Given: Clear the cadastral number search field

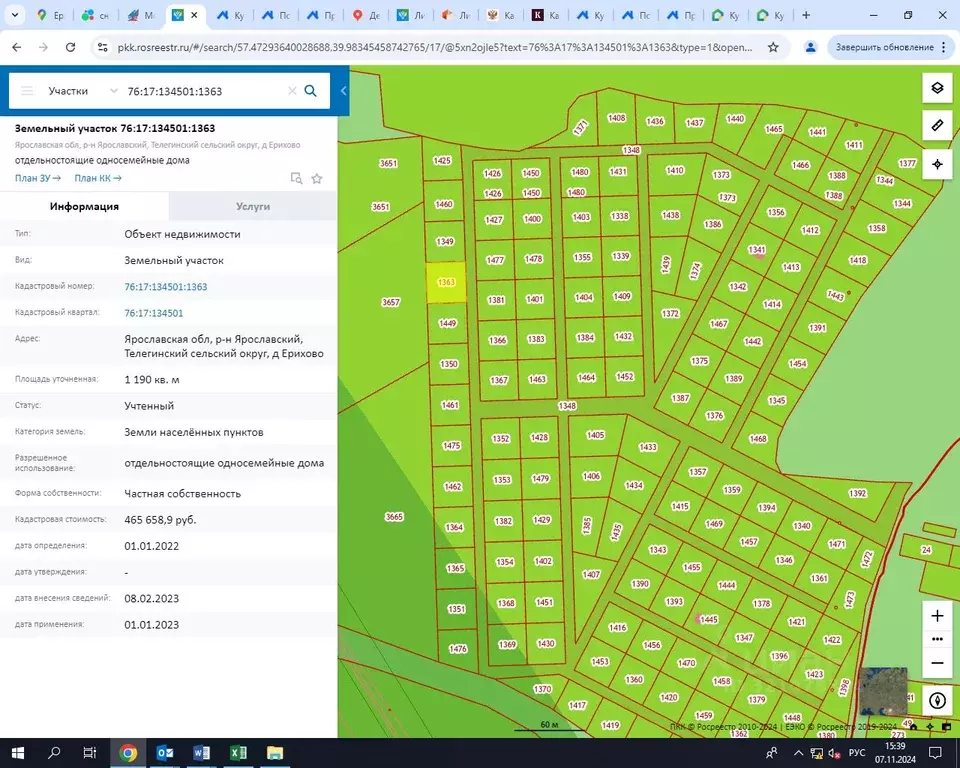Looking at the screenshot, I should [x=292, y=91].
